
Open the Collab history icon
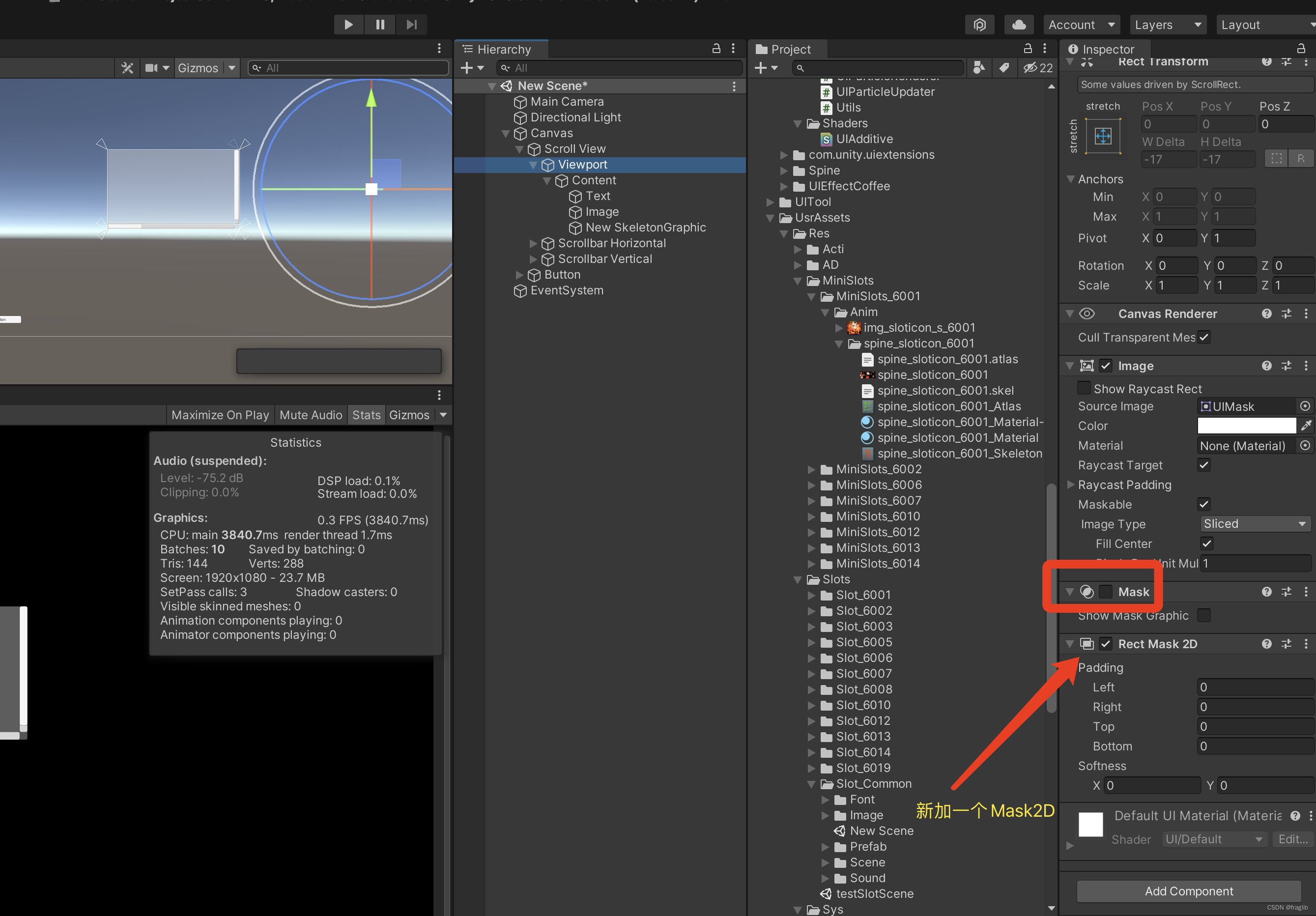coord(979,25)
